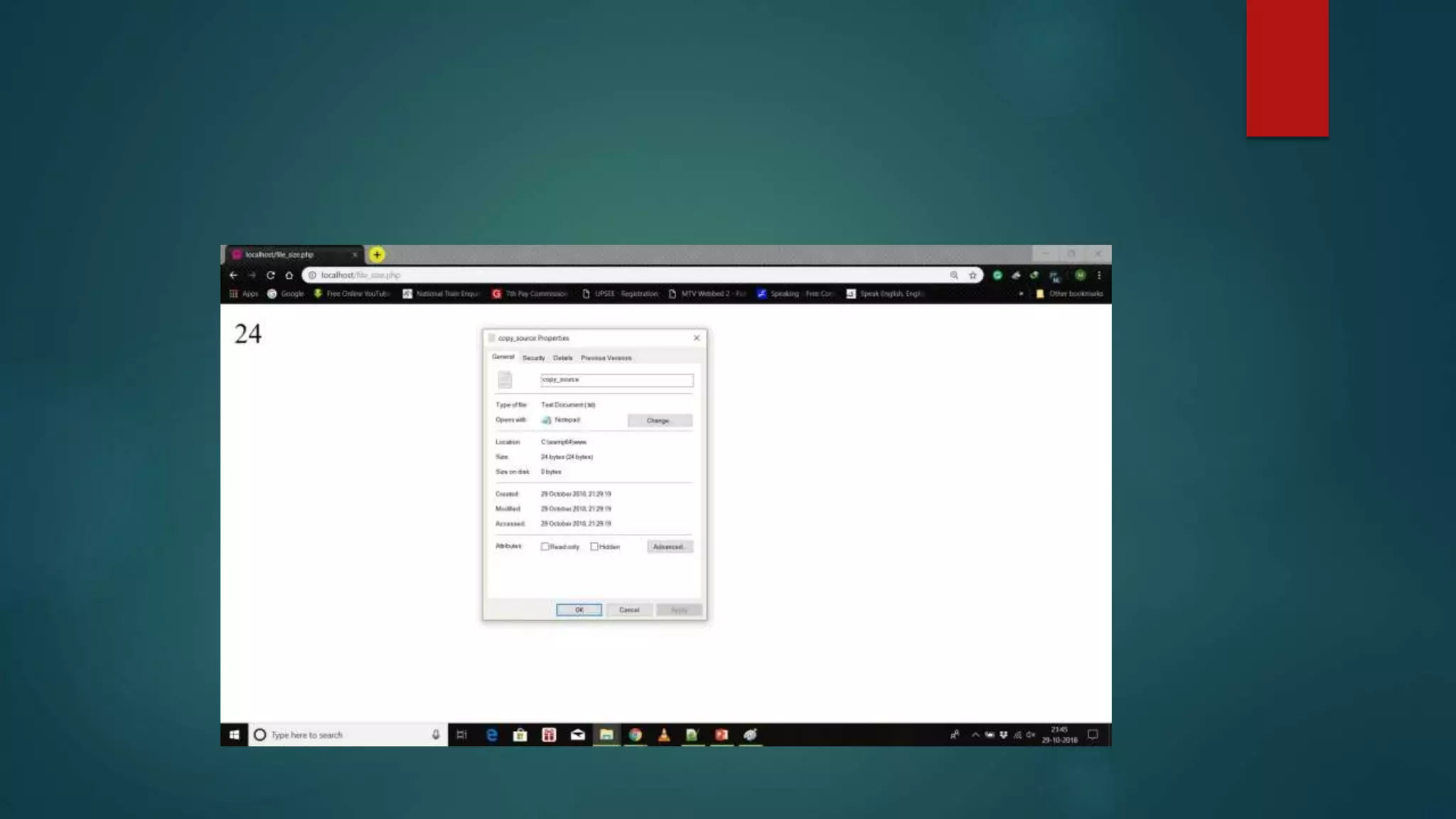This screenshot has width=1456, height=819.
Task: Open the Previous Versions tab
Action: (x=606, y=358)
